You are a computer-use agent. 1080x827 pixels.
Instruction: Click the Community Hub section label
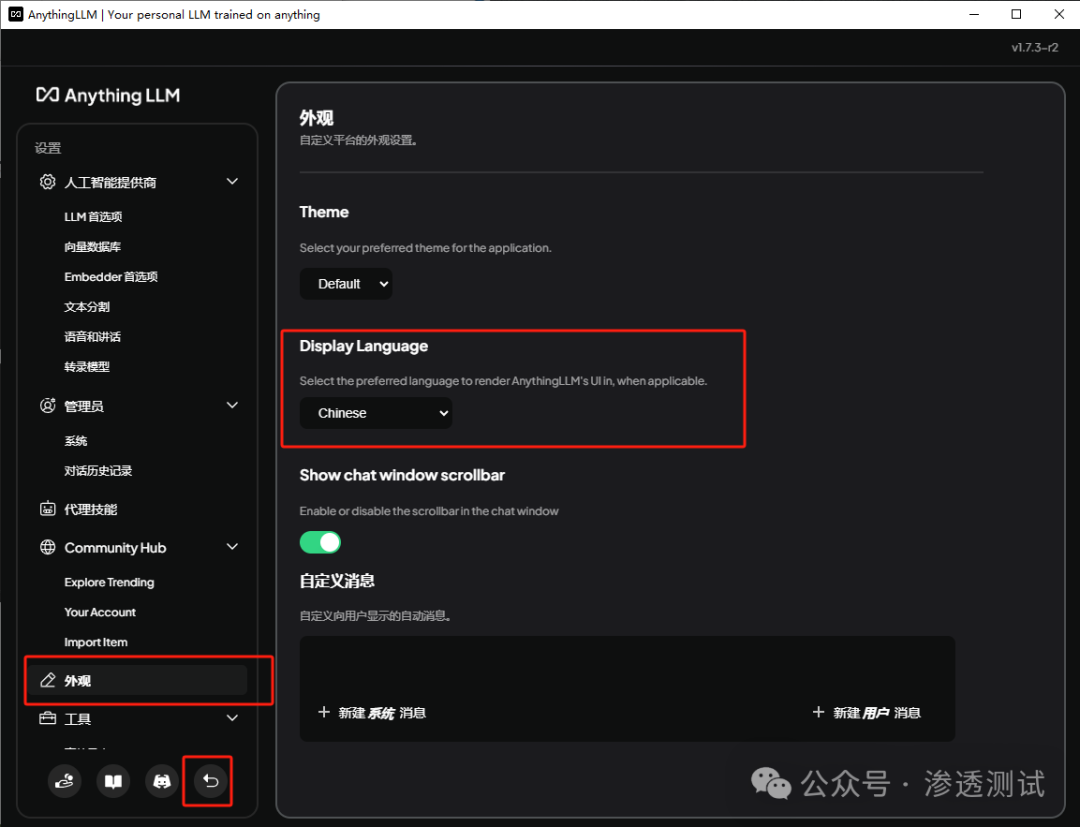115,548
